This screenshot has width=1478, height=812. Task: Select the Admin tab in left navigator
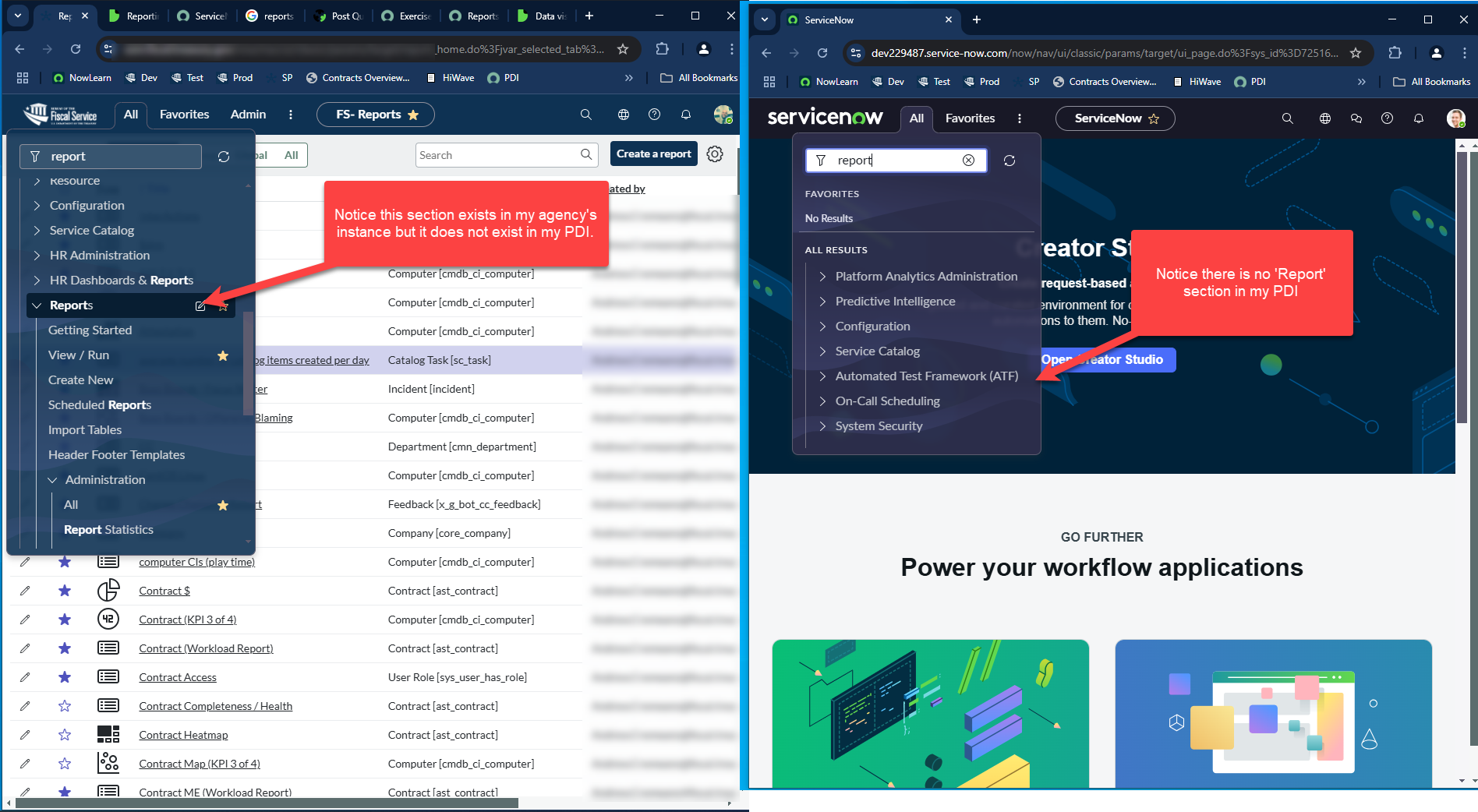tap(248, 115)
